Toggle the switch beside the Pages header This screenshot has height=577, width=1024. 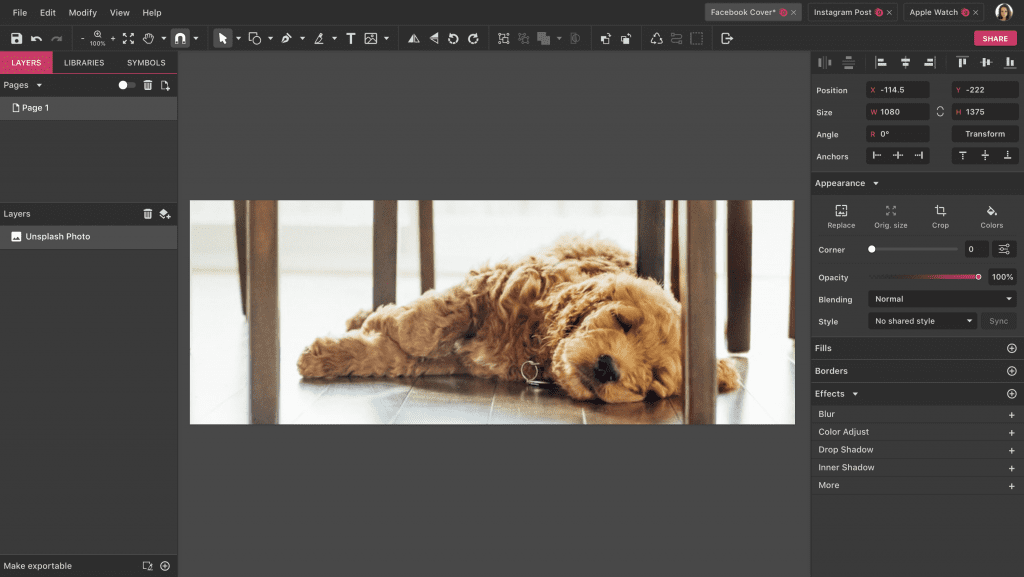(125, 85)
